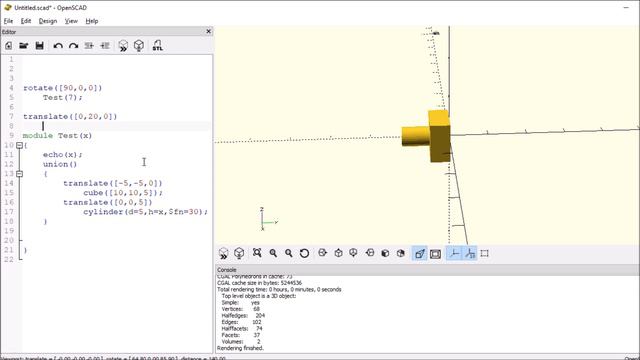Undo the last edit
The width and height of the screenshot is (640, 360).
(58, 46)
